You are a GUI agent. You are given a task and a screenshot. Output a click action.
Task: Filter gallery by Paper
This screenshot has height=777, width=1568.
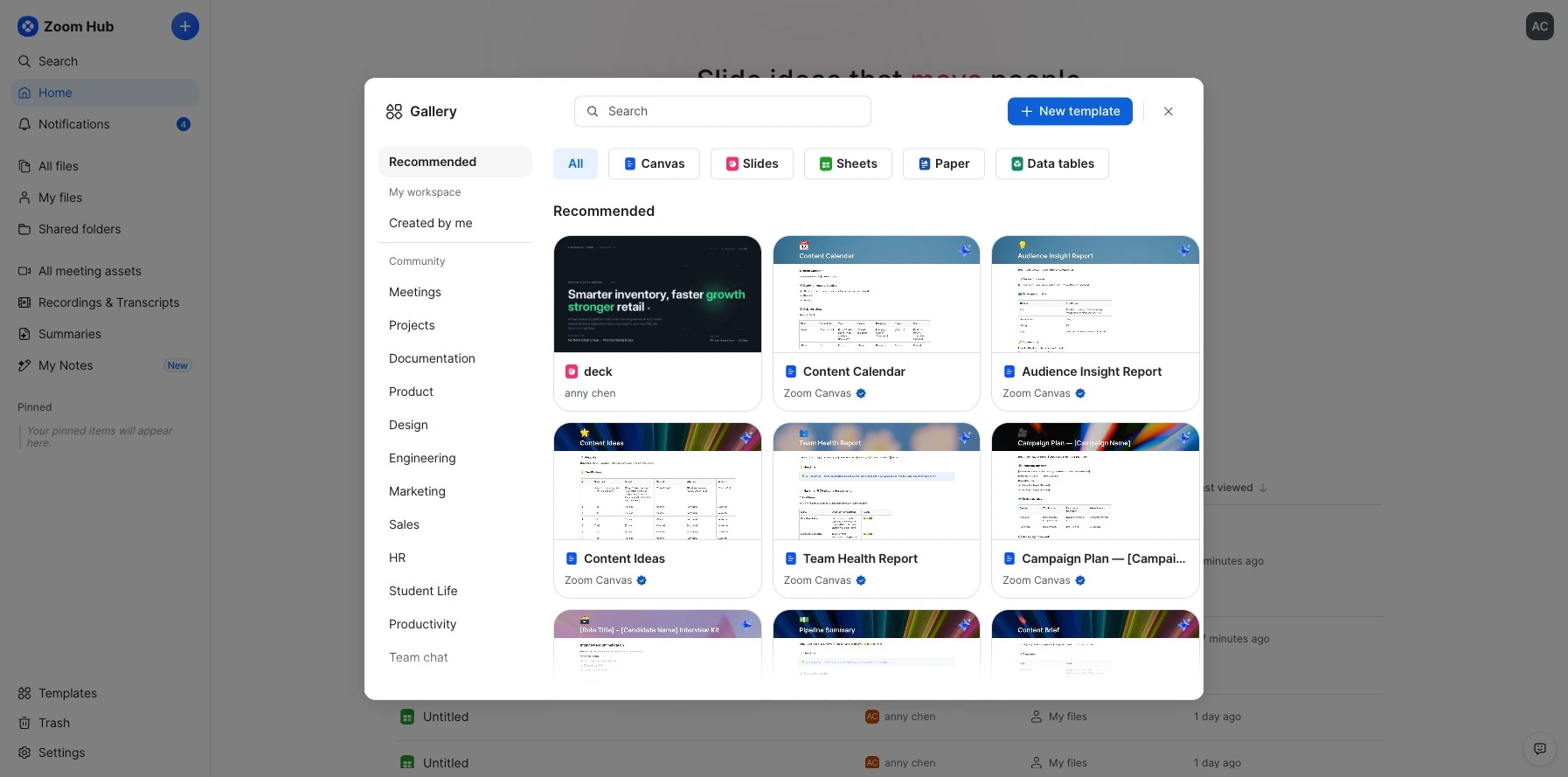tap(943, 163)
